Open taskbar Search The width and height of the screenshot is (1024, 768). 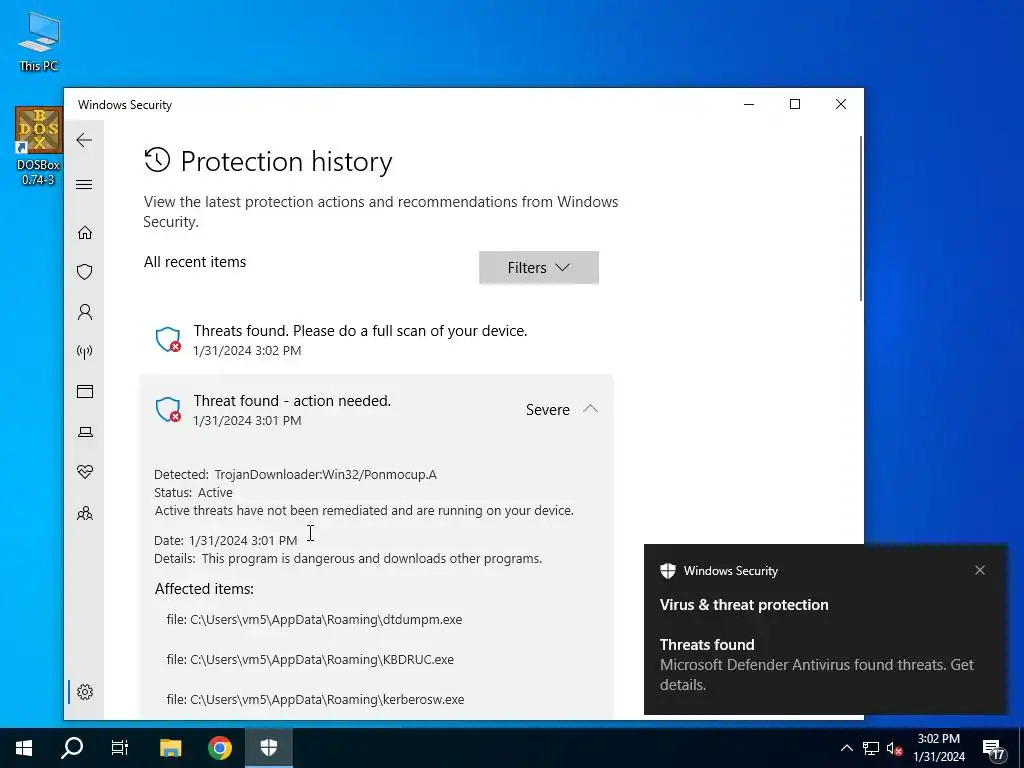point(72,748)
